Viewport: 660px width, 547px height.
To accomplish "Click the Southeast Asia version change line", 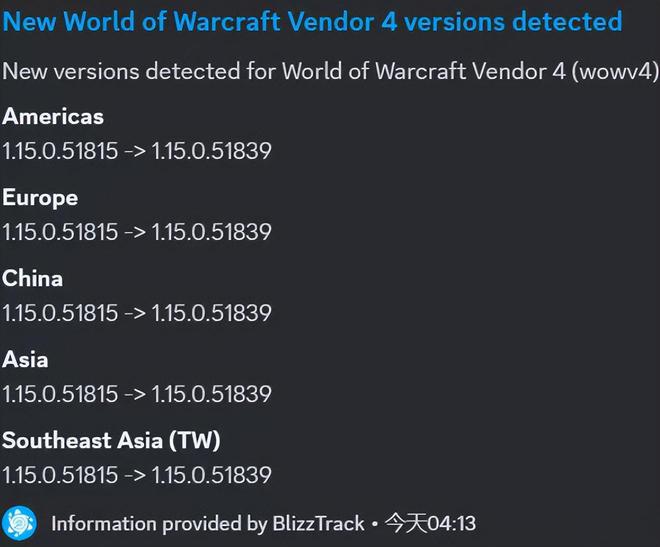I will coord(137,475).
